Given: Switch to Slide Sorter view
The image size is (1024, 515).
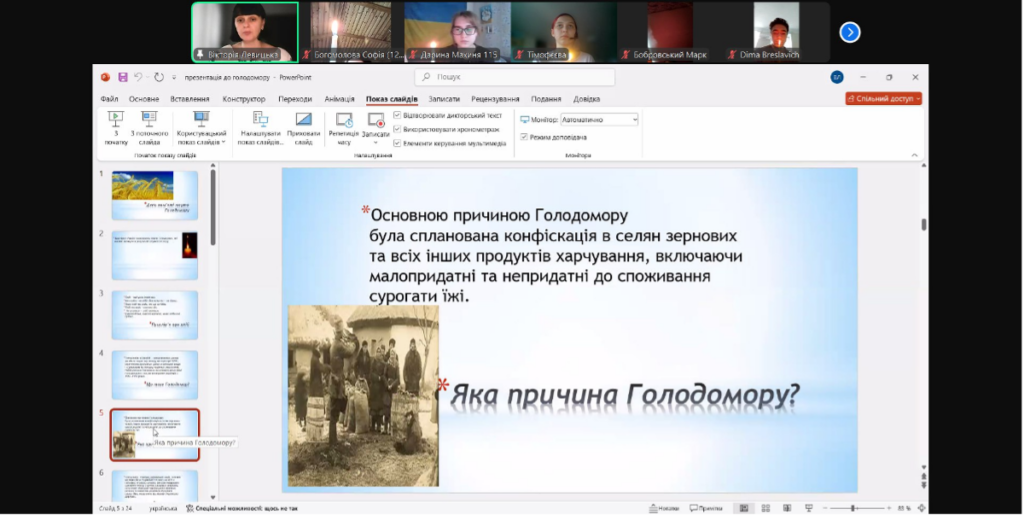Looking at the screenshot, I should tap(765, 508).
